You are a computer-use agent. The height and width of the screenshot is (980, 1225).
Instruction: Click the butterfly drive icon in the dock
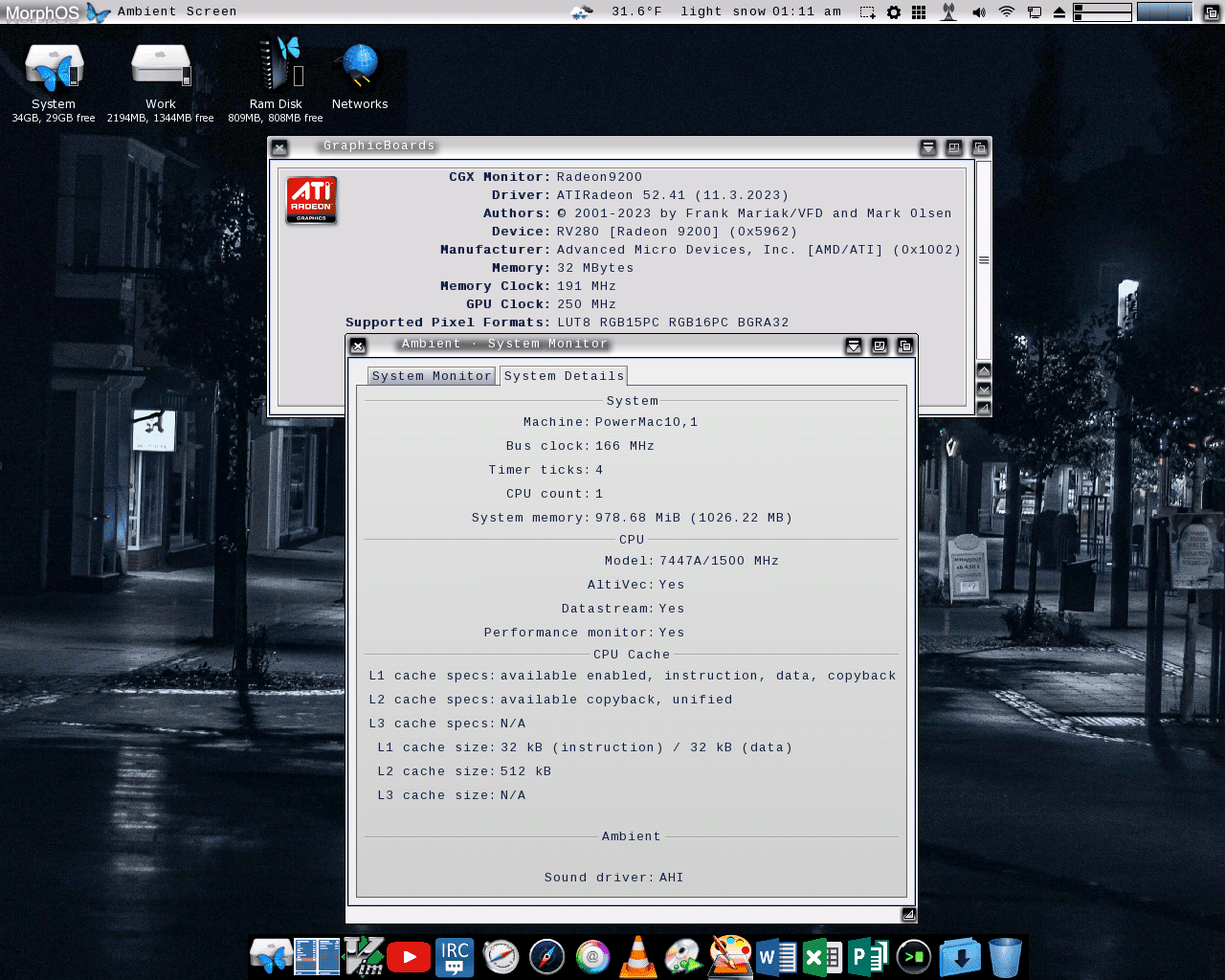click(271, 956)
